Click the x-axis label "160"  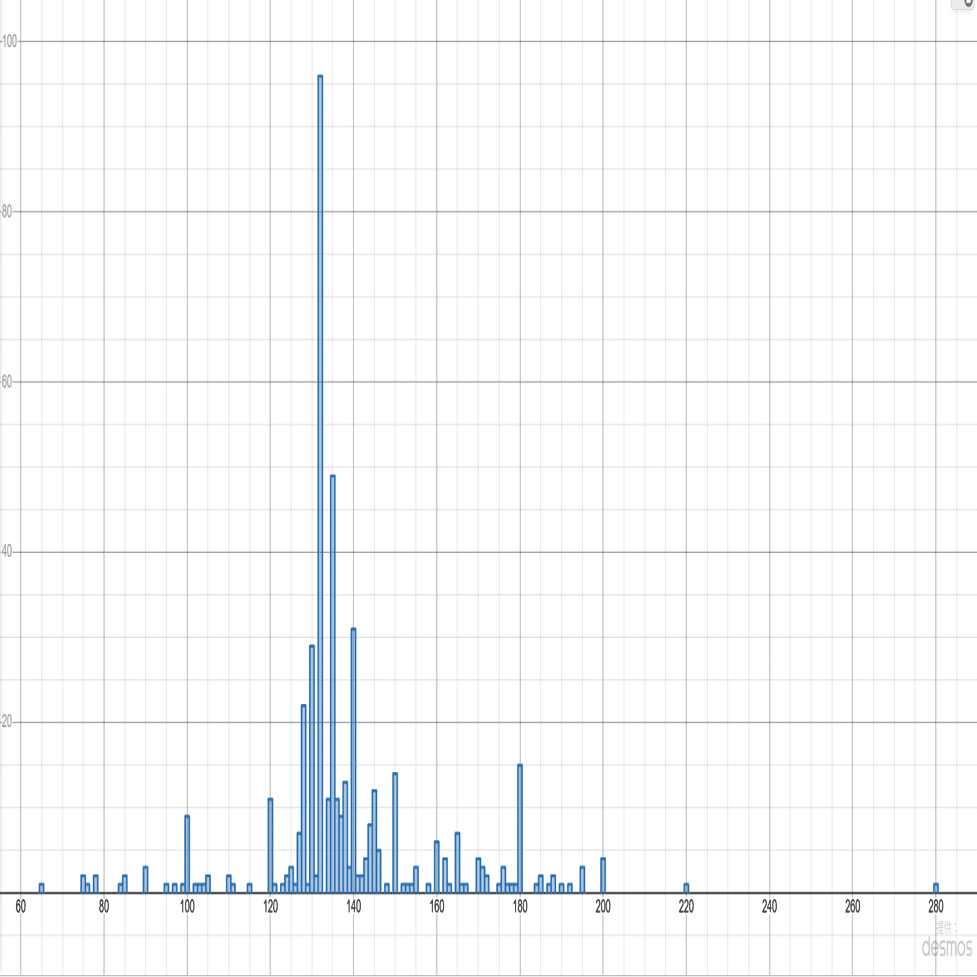point(437,907)
